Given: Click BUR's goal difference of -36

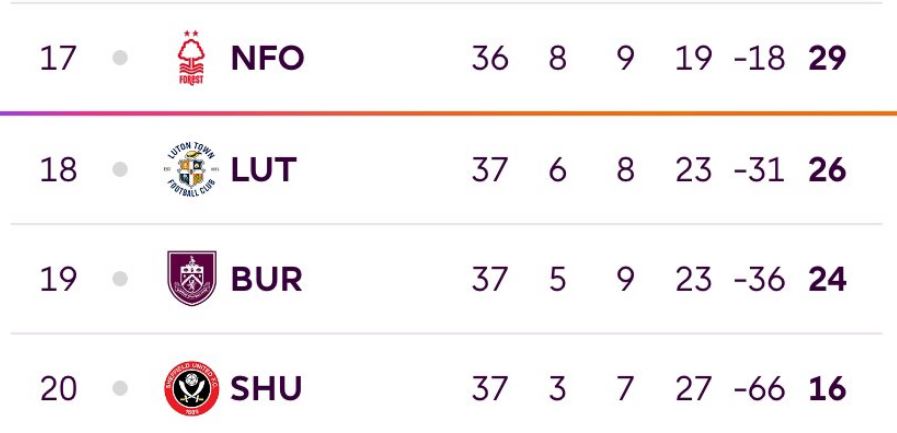Looking at the screenshot, I should click(759, 279).
